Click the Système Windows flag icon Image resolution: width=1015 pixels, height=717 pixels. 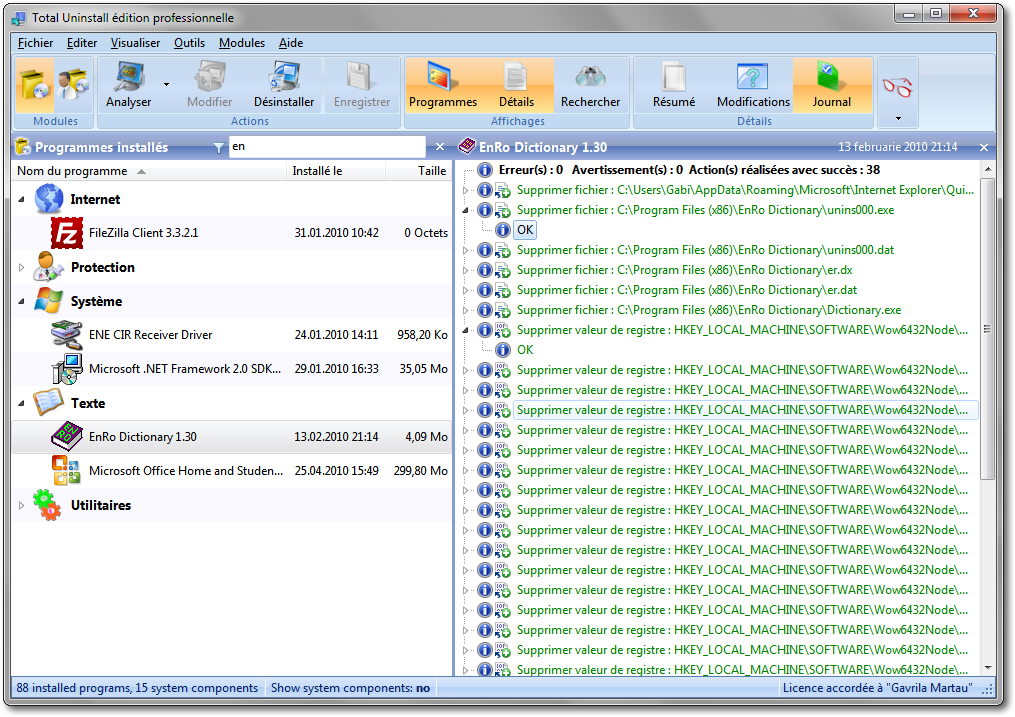[49, 301]
